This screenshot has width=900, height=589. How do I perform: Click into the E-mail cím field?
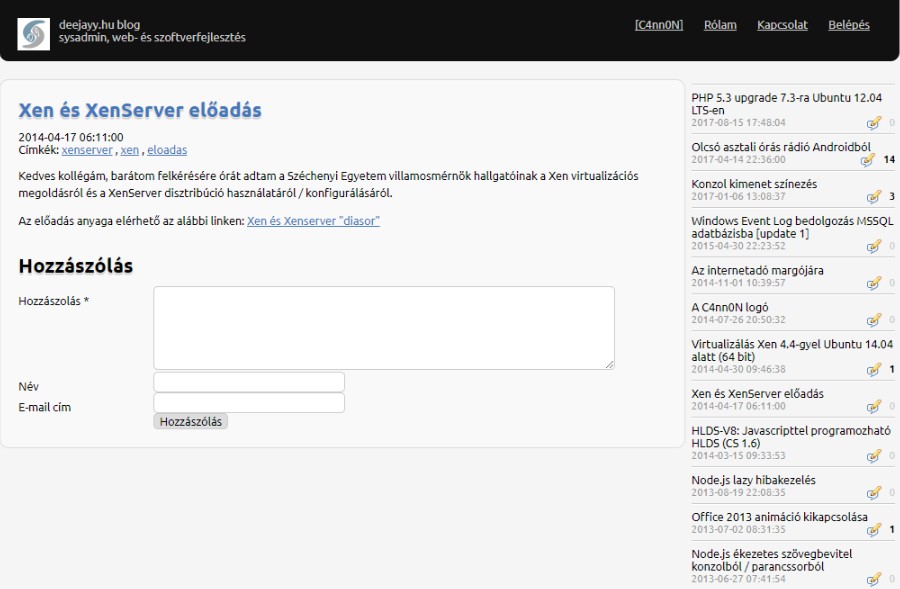(248, 403)
